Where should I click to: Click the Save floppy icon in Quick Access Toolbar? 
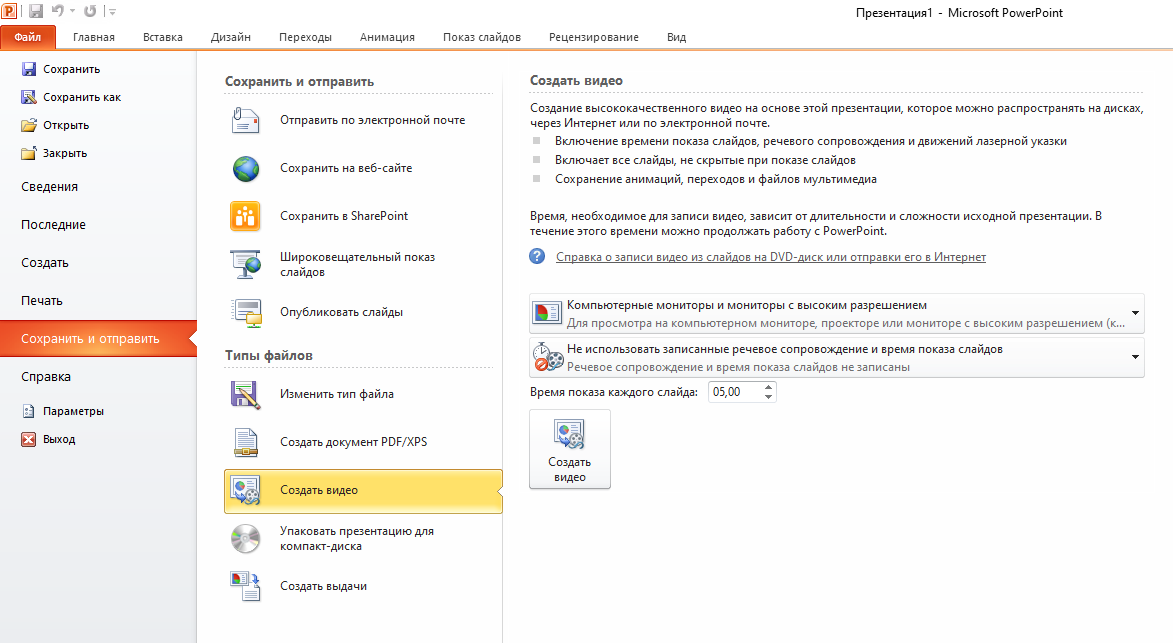click(35, 11)
